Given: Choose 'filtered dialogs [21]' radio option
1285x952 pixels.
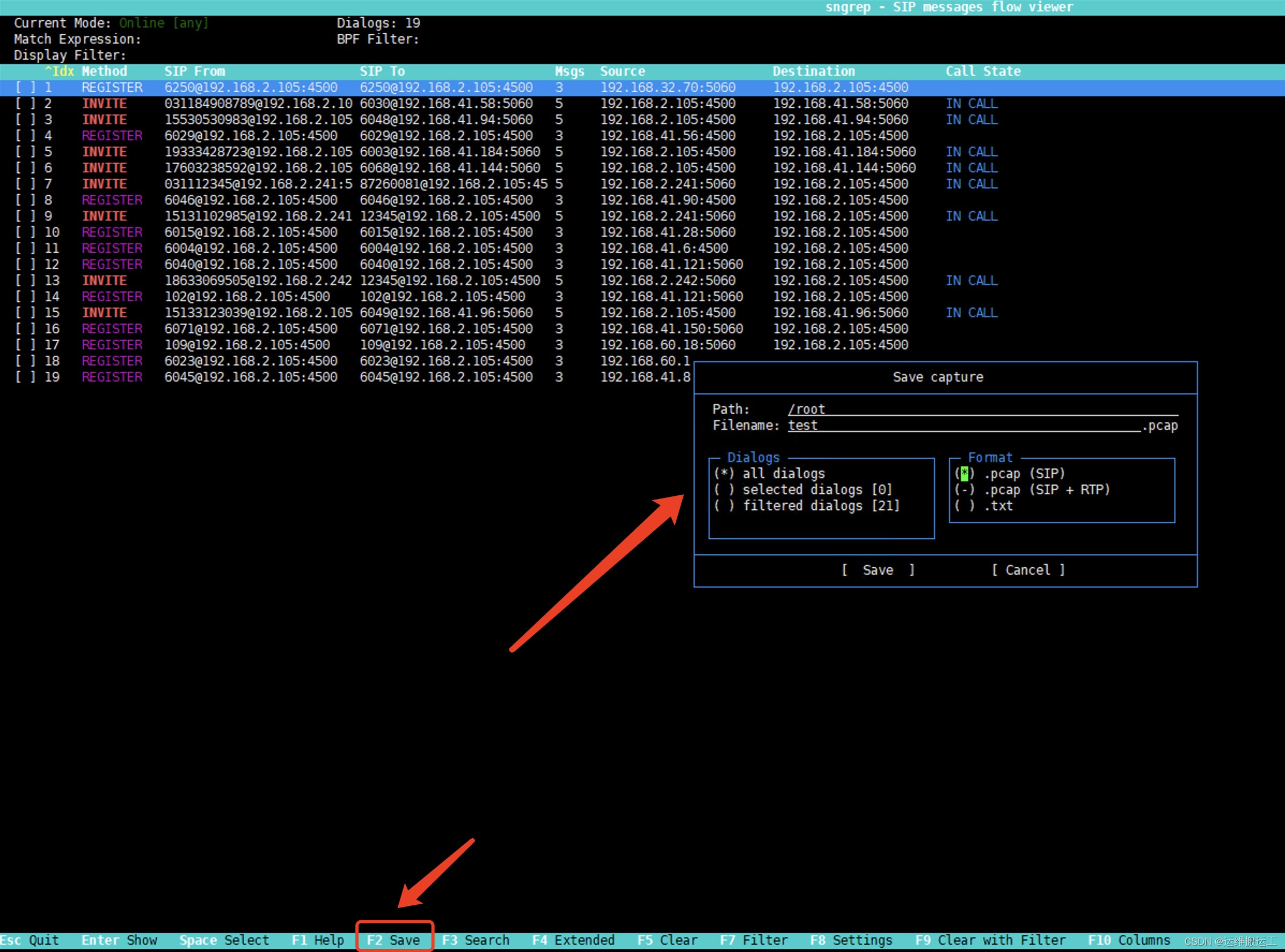Looking at the screenshot, I should pyautogui.click(x=724, y=506).
